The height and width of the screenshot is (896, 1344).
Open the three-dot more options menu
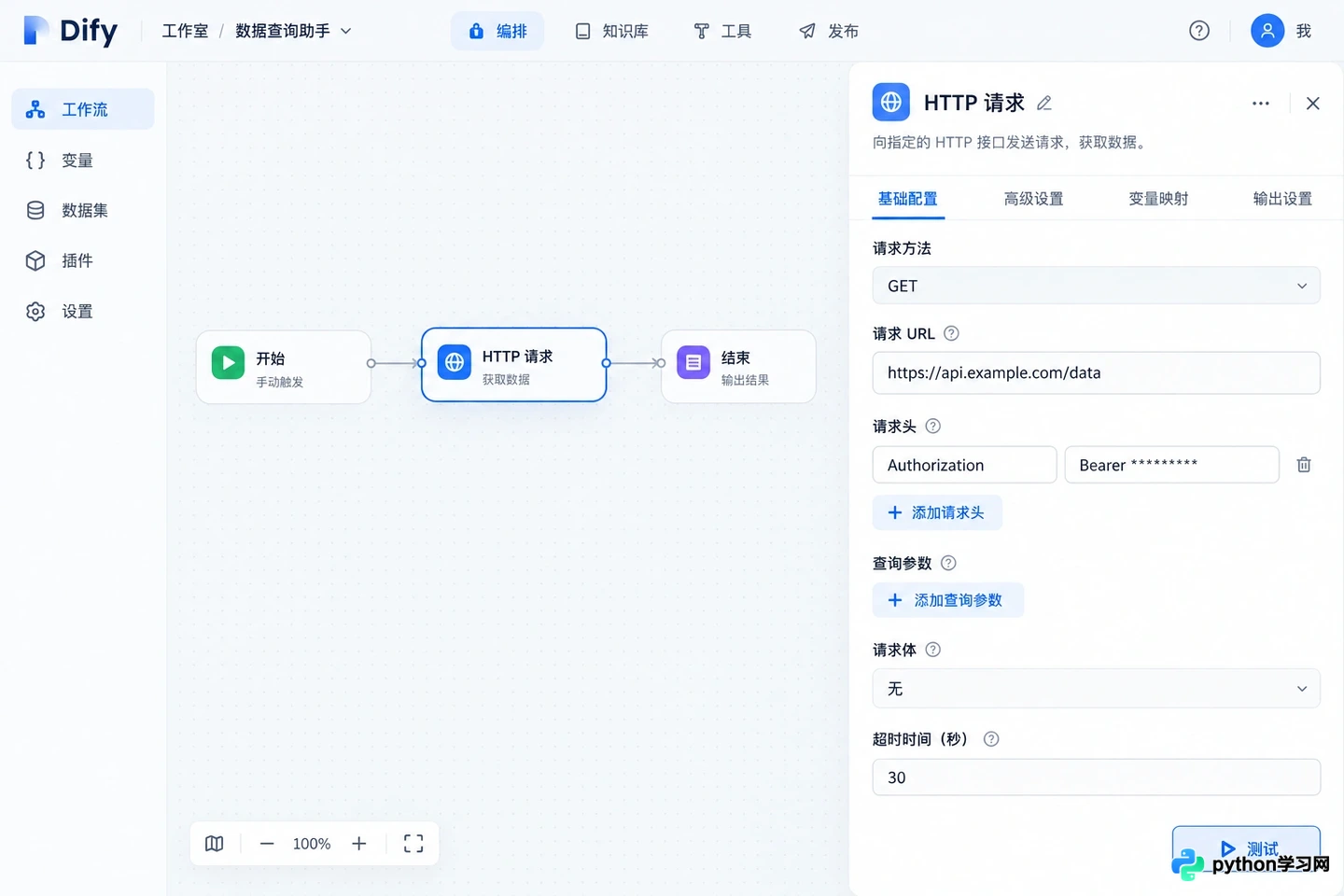point(1261,104)
